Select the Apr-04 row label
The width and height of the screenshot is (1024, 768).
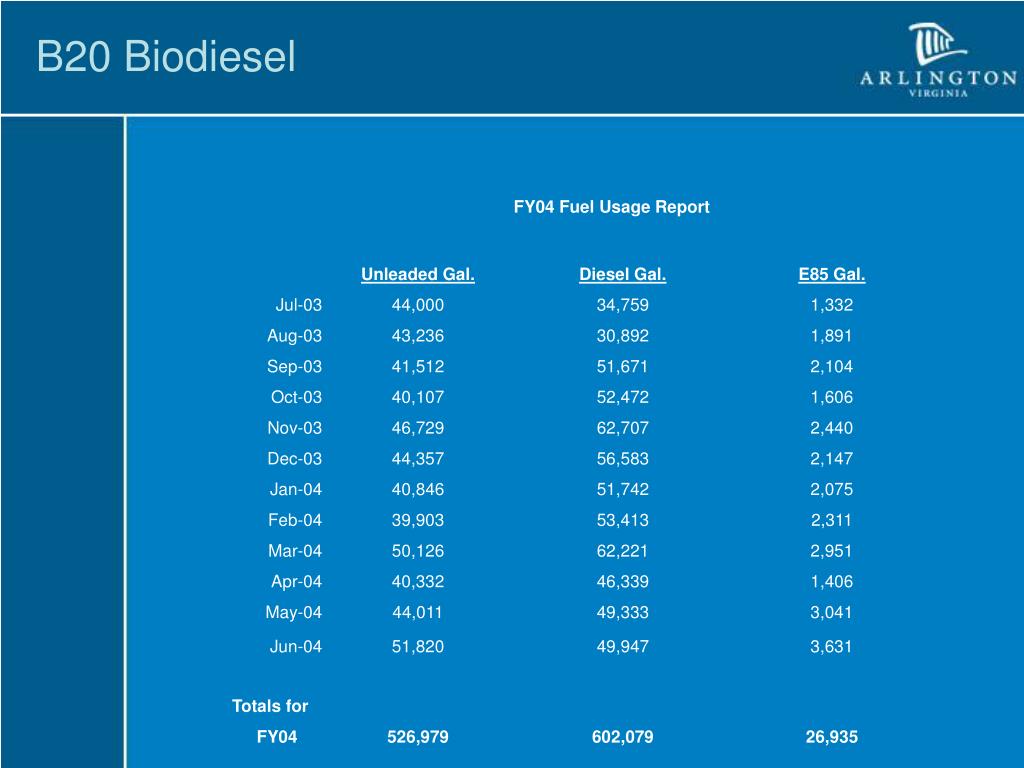pos(296,581)
